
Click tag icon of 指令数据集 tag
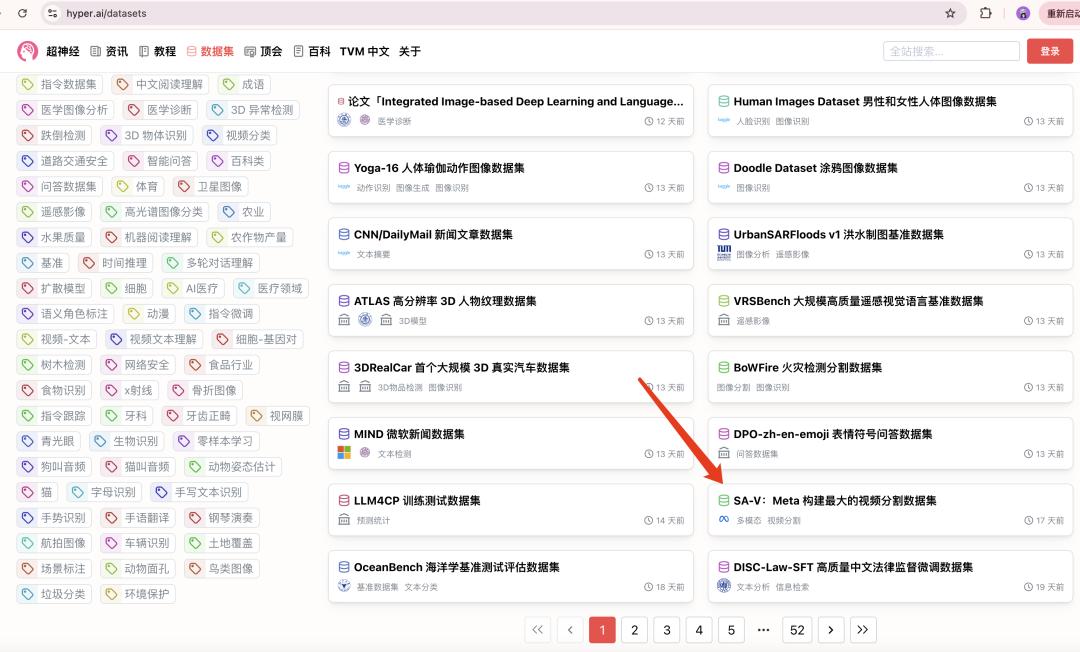[28, 84]
